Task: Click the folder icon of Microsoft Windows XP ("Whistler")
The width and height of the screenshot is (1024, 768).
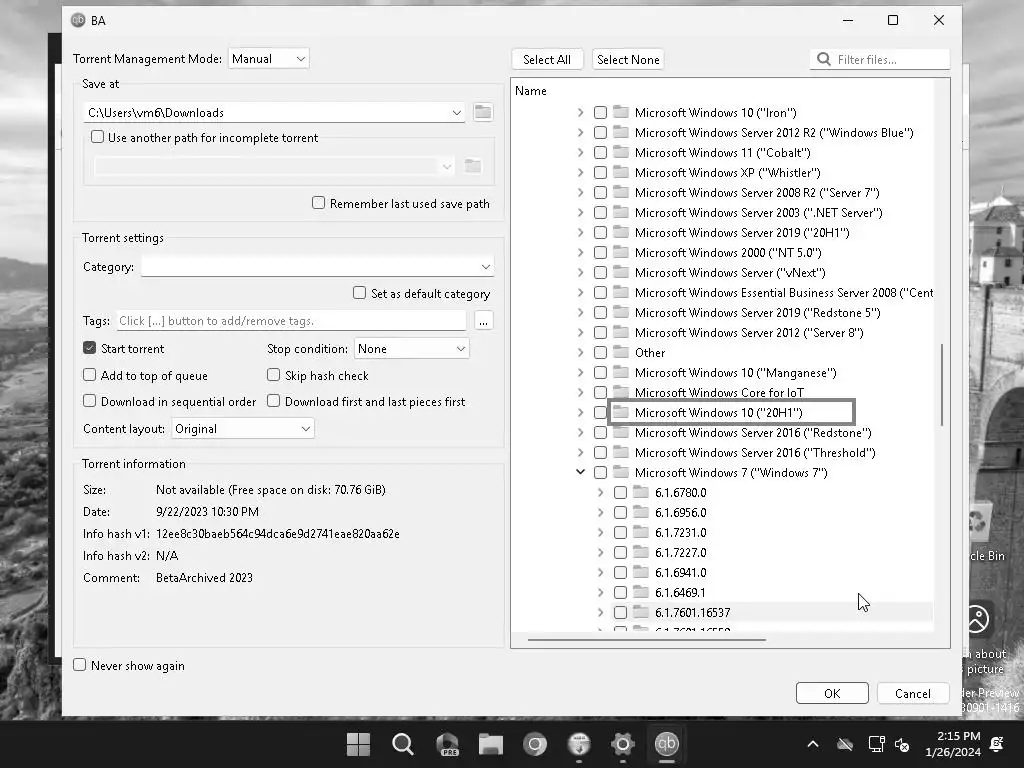Action: tap(620, 172)
